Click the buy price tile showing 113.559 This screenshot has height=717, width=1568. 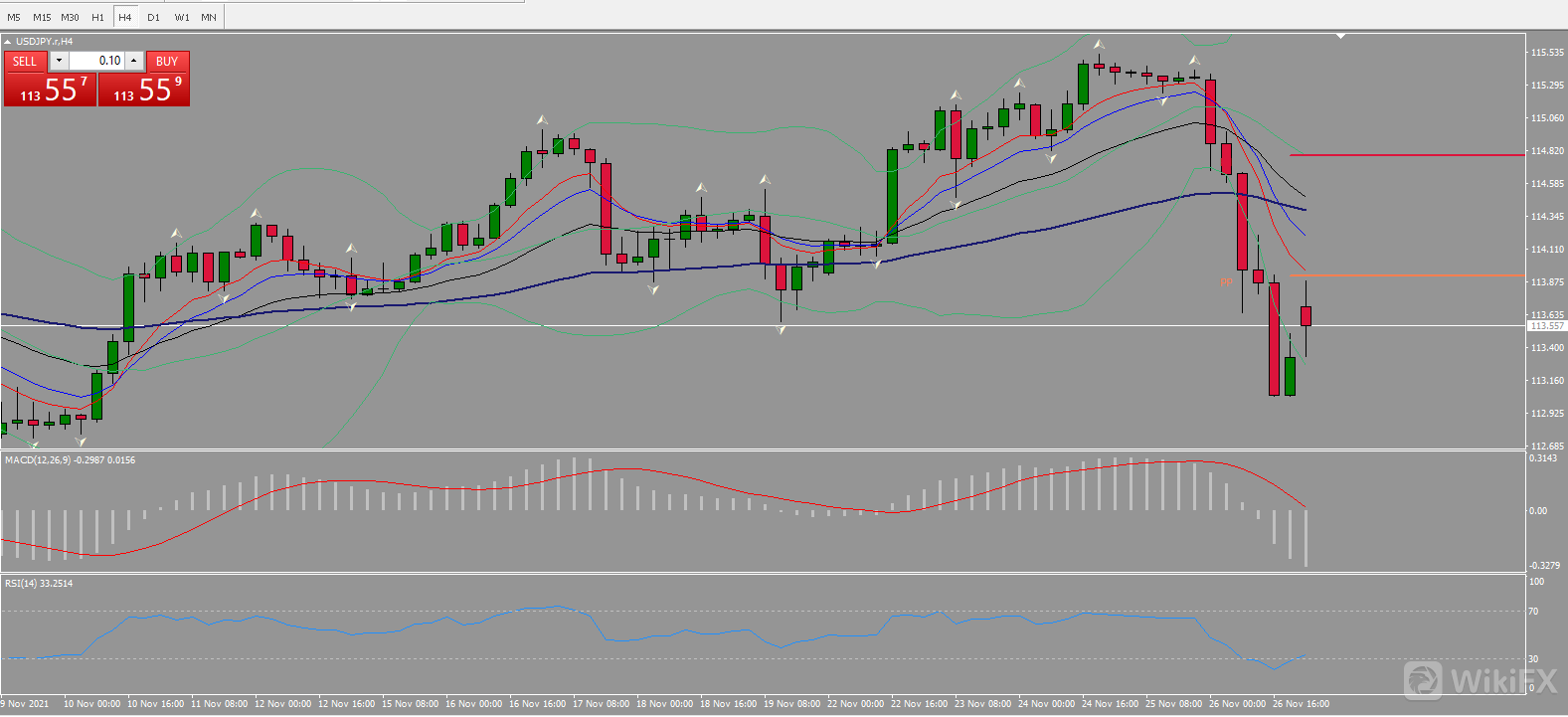[144, 90]
